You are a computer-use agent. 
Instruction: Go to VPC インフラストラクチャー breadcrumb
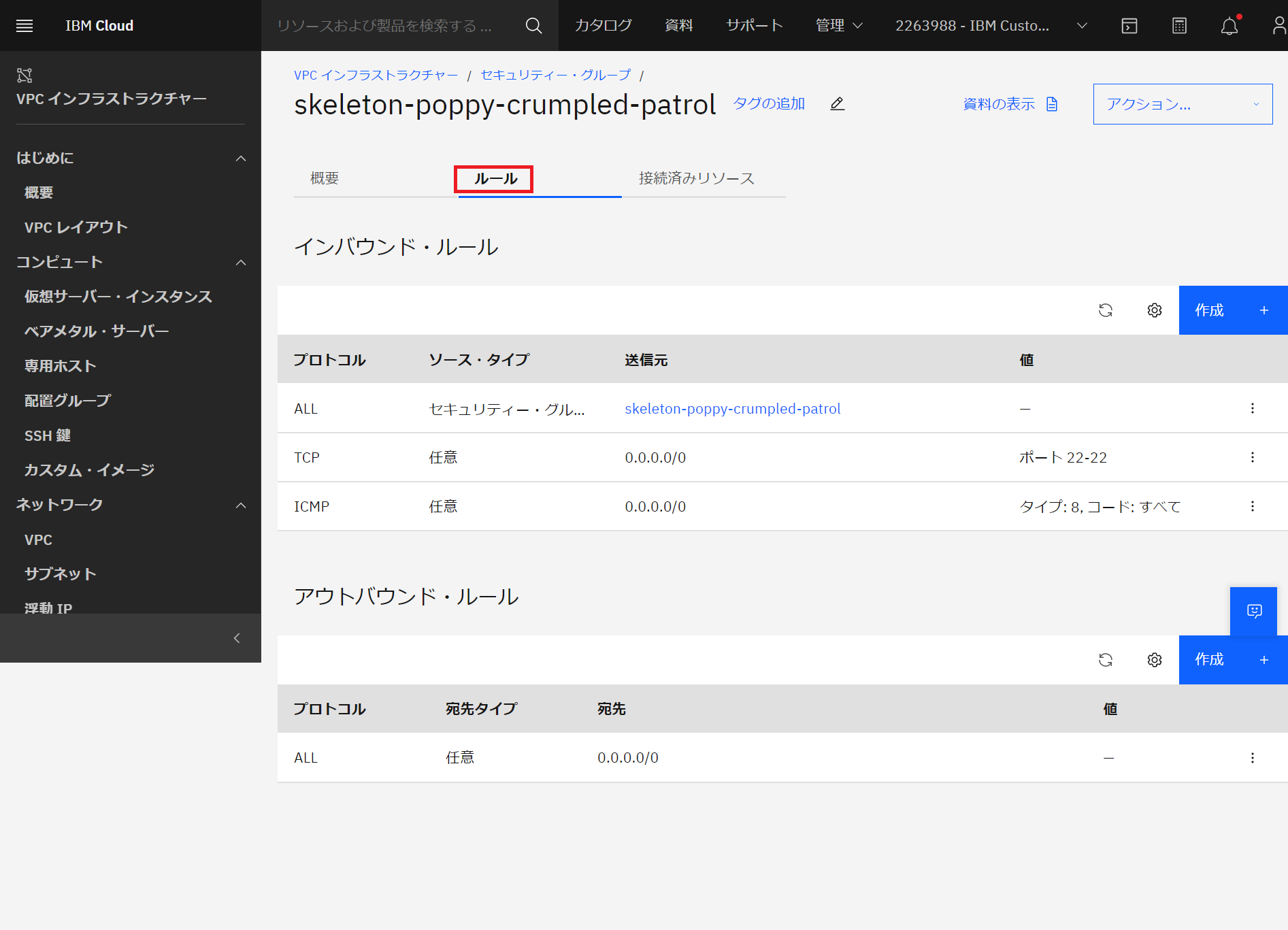[x=376, y=75]
